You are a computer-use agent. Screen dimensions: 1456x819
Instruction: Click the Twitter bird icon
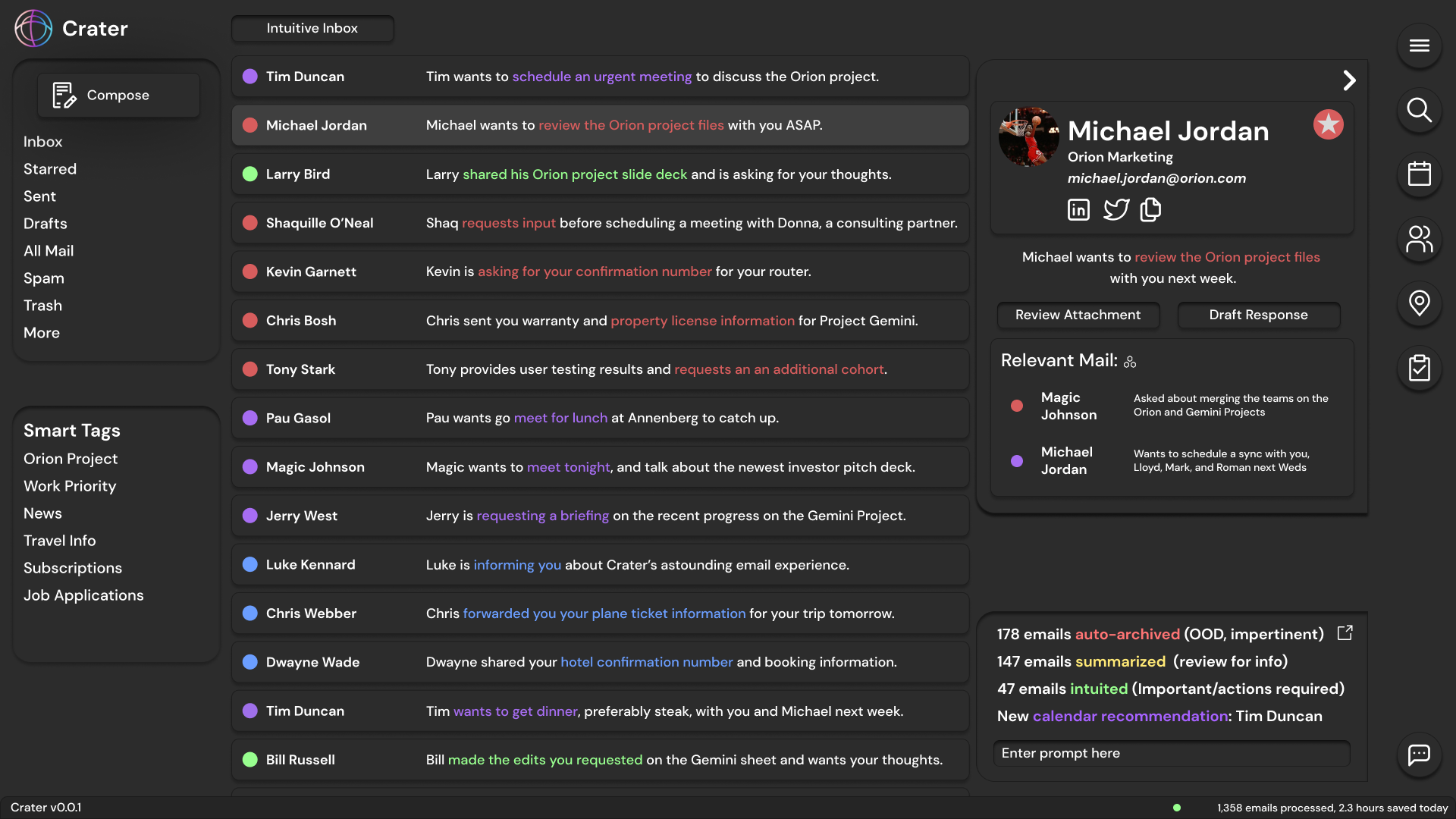(1116, 209)
